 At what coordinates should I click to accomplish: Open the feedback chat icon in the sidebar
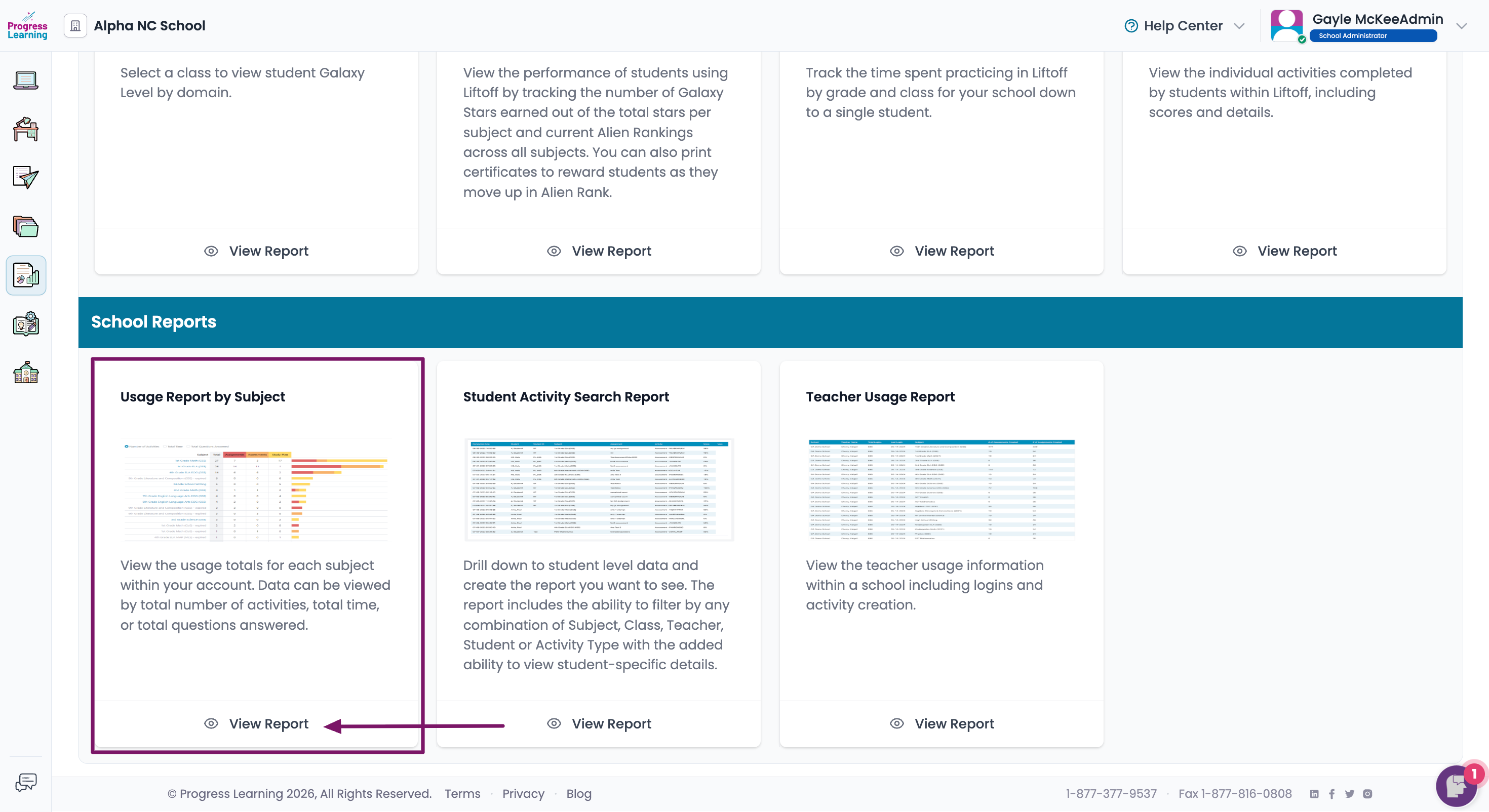[26, 783]
